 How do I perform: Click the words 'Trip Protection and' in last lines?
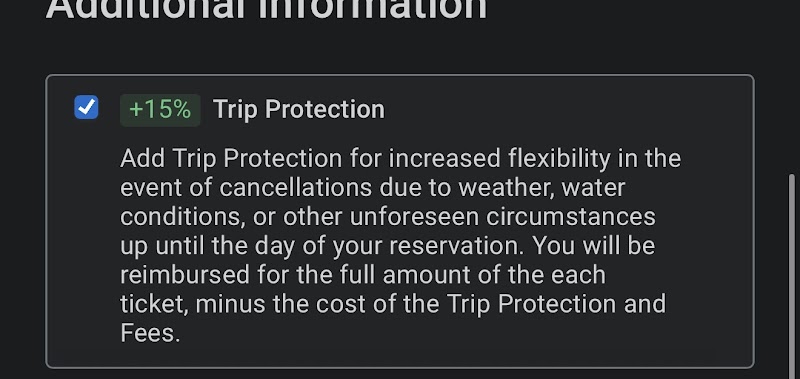pyautogui.click(x=557, y=304)
